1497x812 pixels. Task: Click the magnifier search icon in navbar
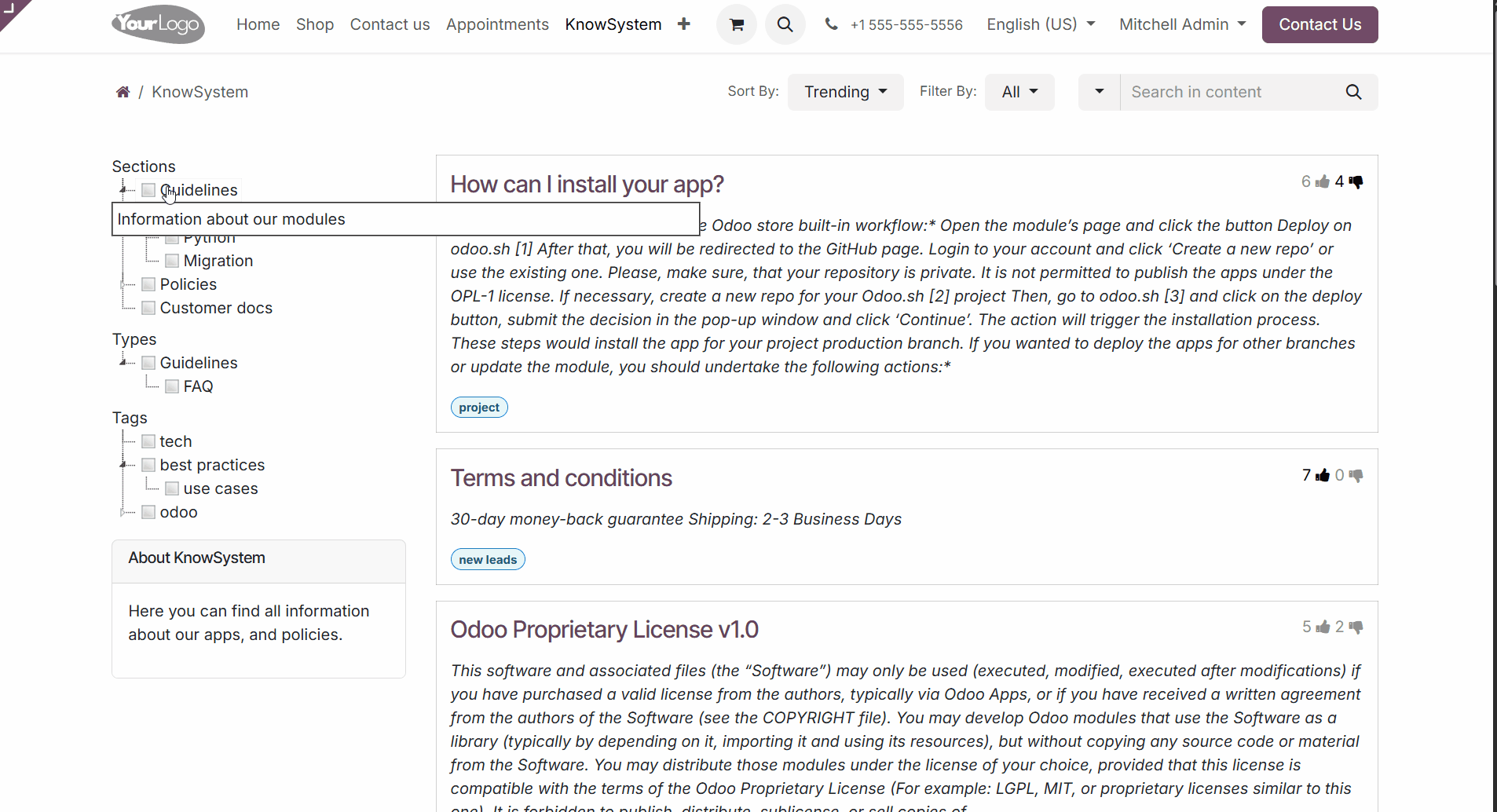pos(785,24)
